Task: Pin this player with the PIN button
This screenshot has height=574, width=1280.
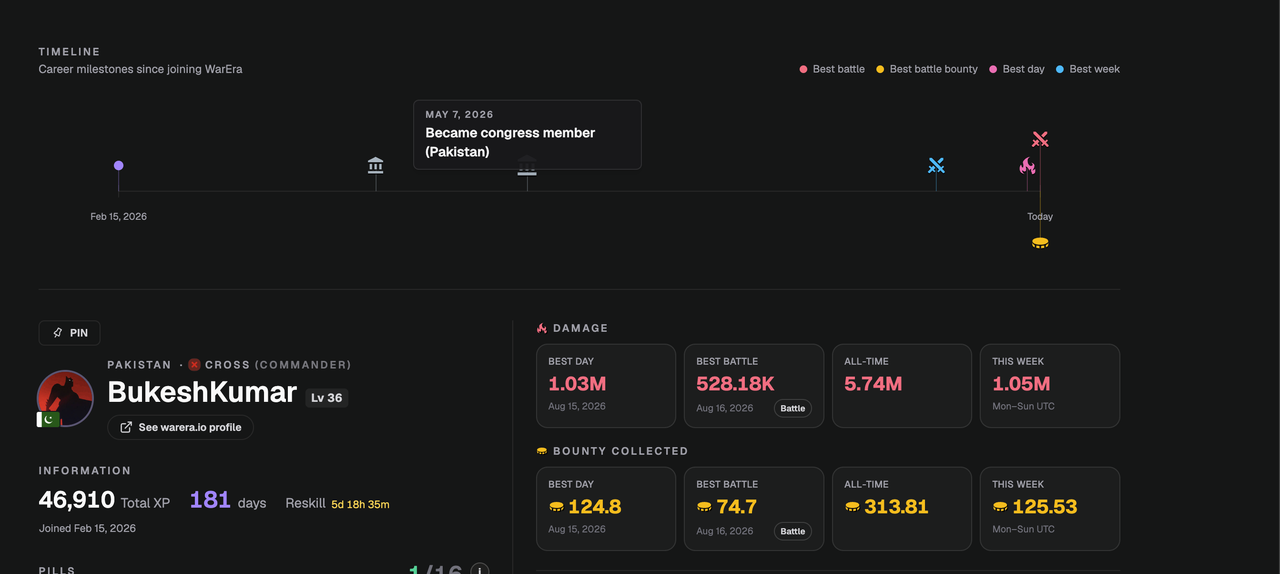Action: tap(69, 333)
